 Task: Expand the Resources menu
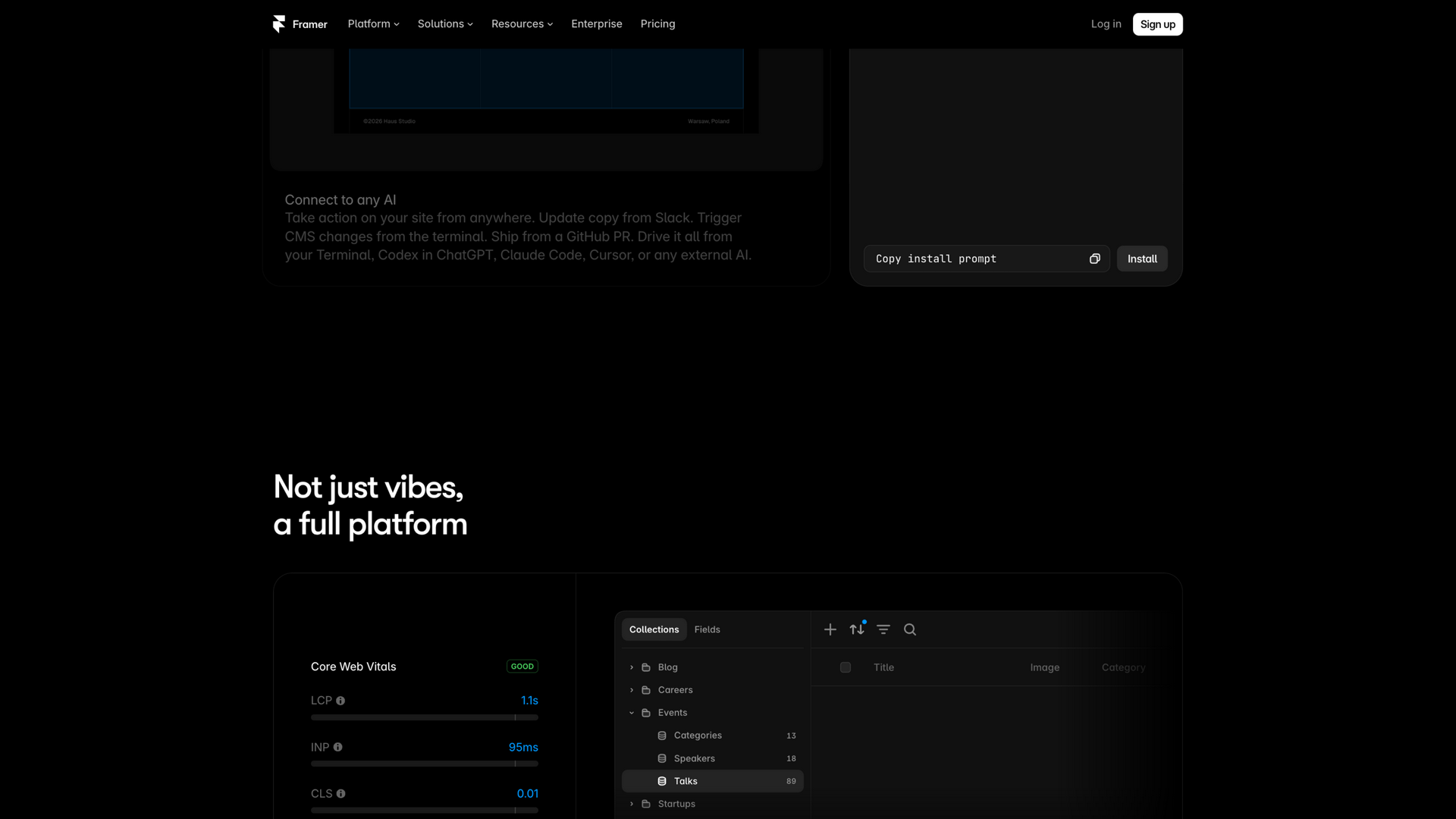[x=522, y=24]
